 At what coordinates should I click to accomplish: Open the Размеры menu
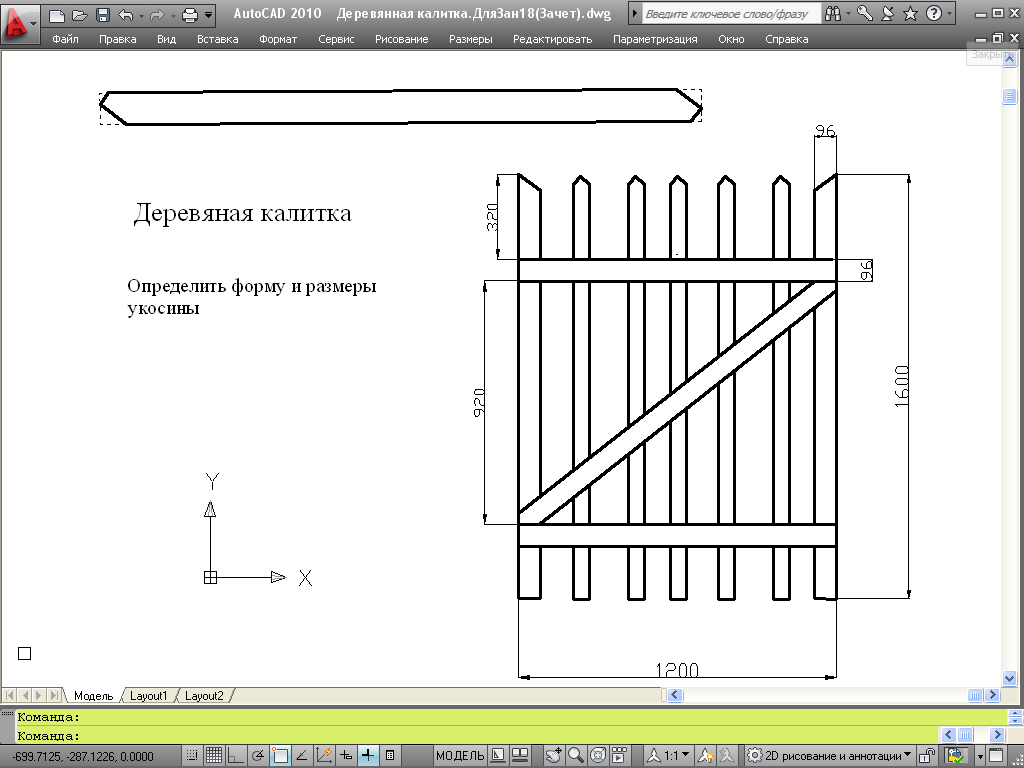tap(470, 39)
